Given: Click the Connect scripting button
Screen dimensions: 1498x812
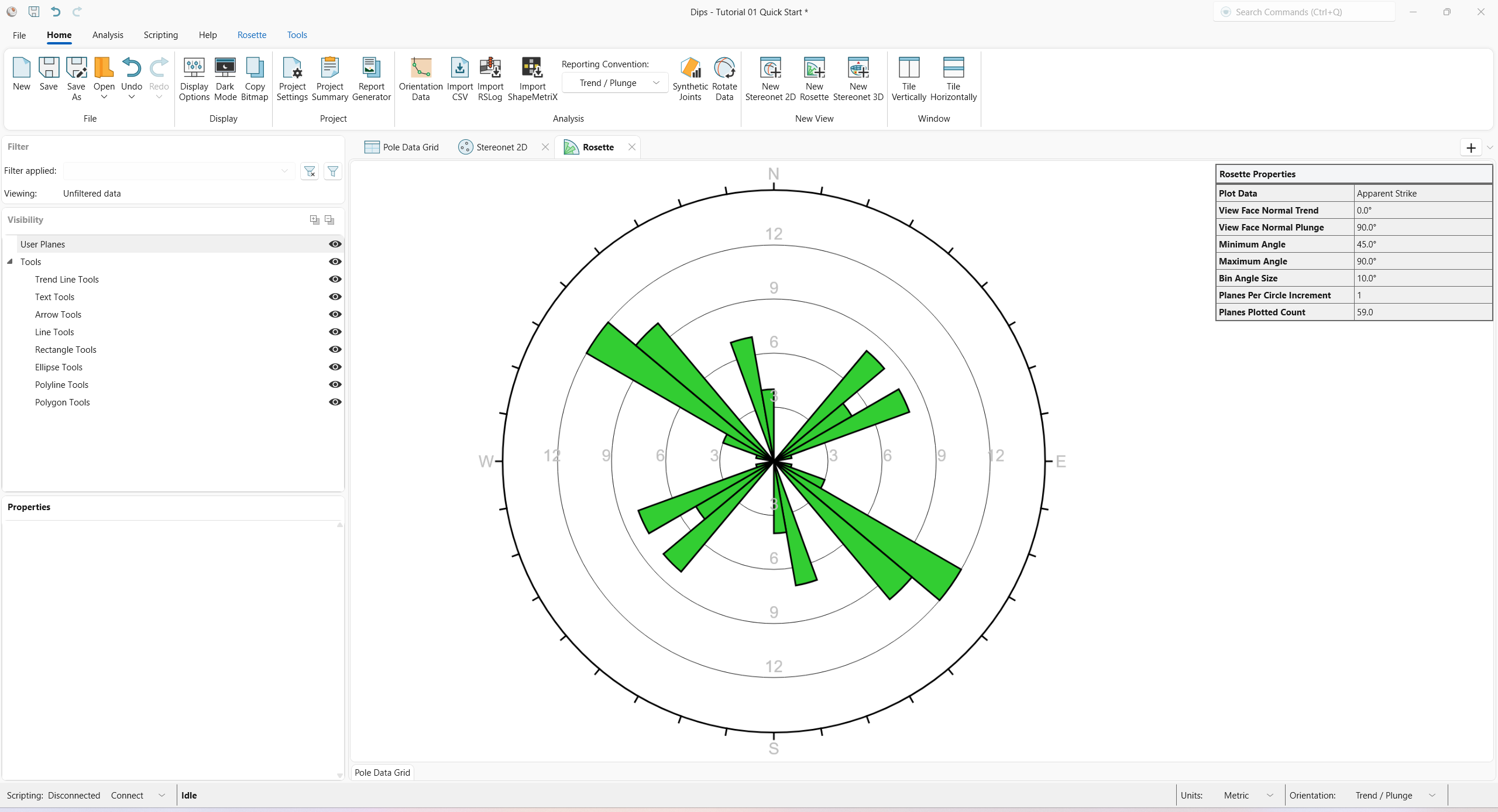Looking at the screenshot, I should click(x=127, y=795).
